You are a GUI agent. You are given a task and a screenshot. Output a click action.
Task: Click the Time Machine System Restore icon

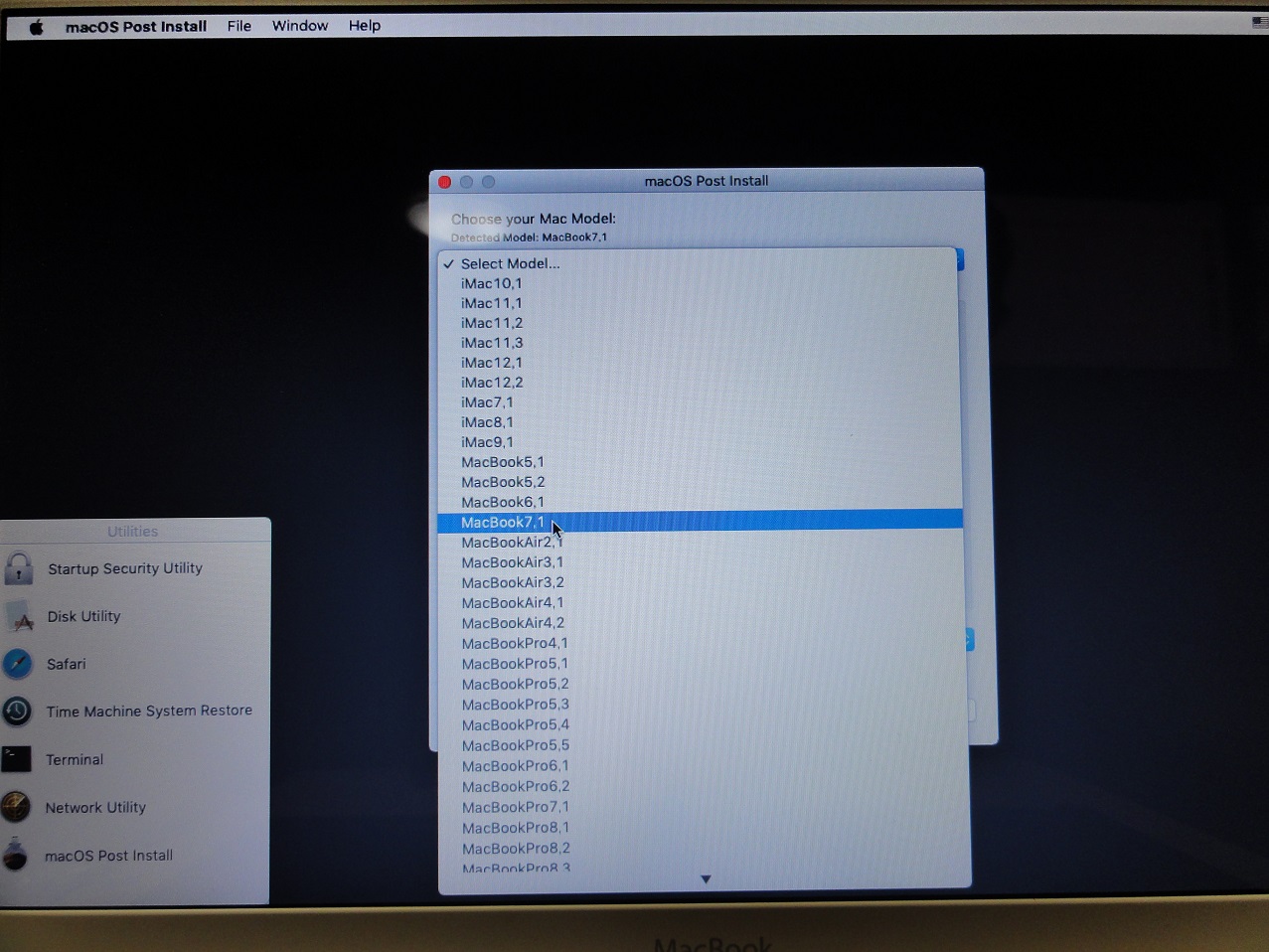pyautogui.click(x=17, y=712)
